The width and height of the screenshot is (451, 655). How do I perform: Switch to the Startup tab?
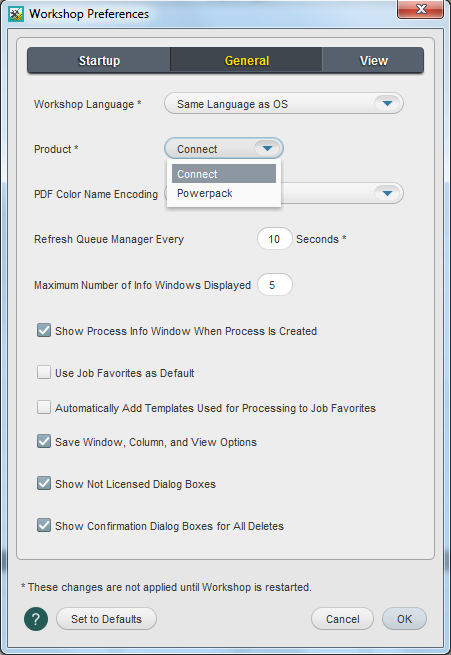click(99, 61)
